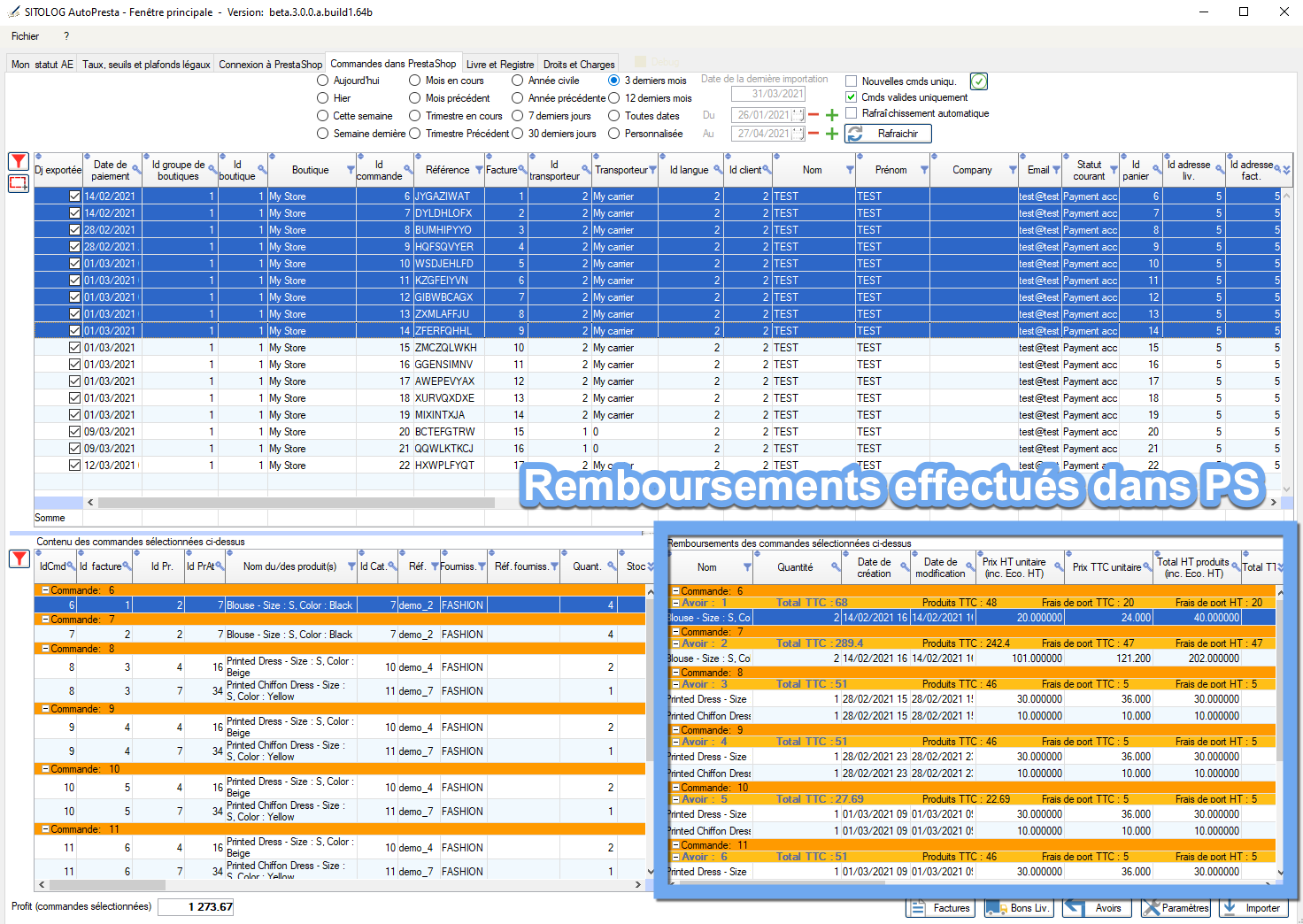Click the Factures button

tap(940, 908)
